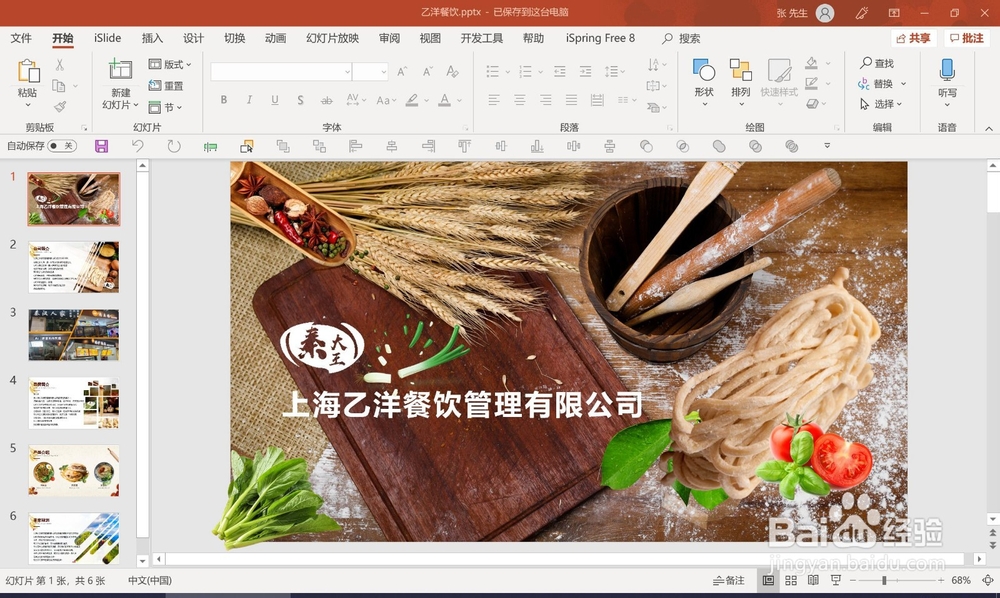Switch to the Design (设计) tab
This screenshot has height=598, width=1000.
coord(193,38)
